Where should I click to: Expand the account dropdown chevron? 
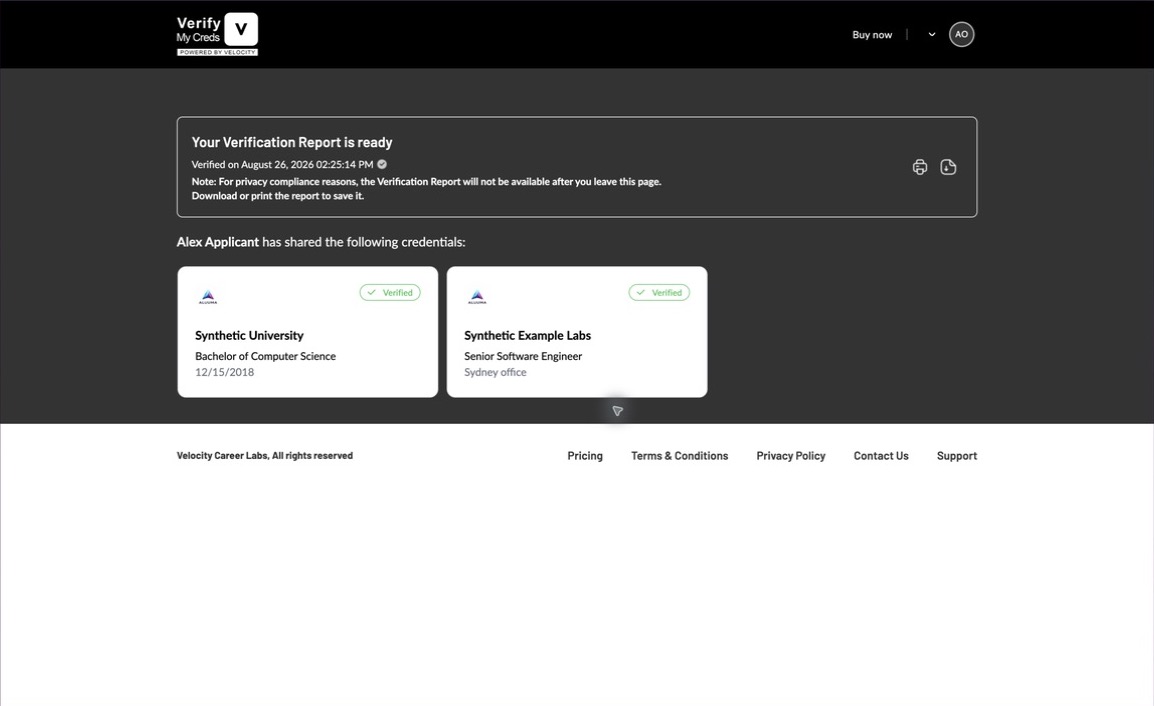(932, 35)
